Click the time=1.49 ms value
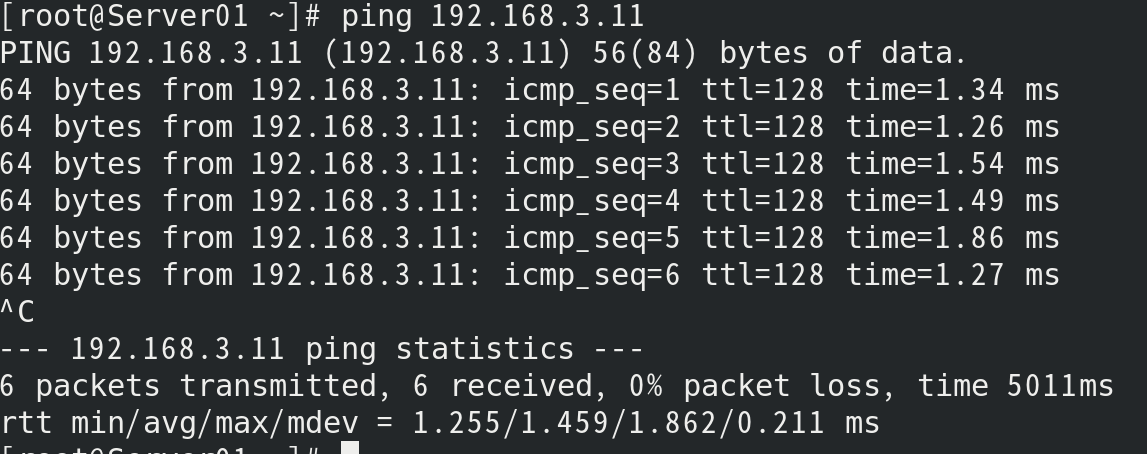This screenshot has width=1147, height=454. coord(952,202)
